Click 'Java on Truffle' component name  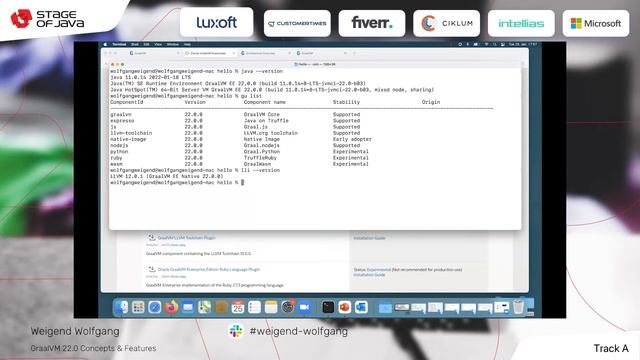[x=266, y=121]
